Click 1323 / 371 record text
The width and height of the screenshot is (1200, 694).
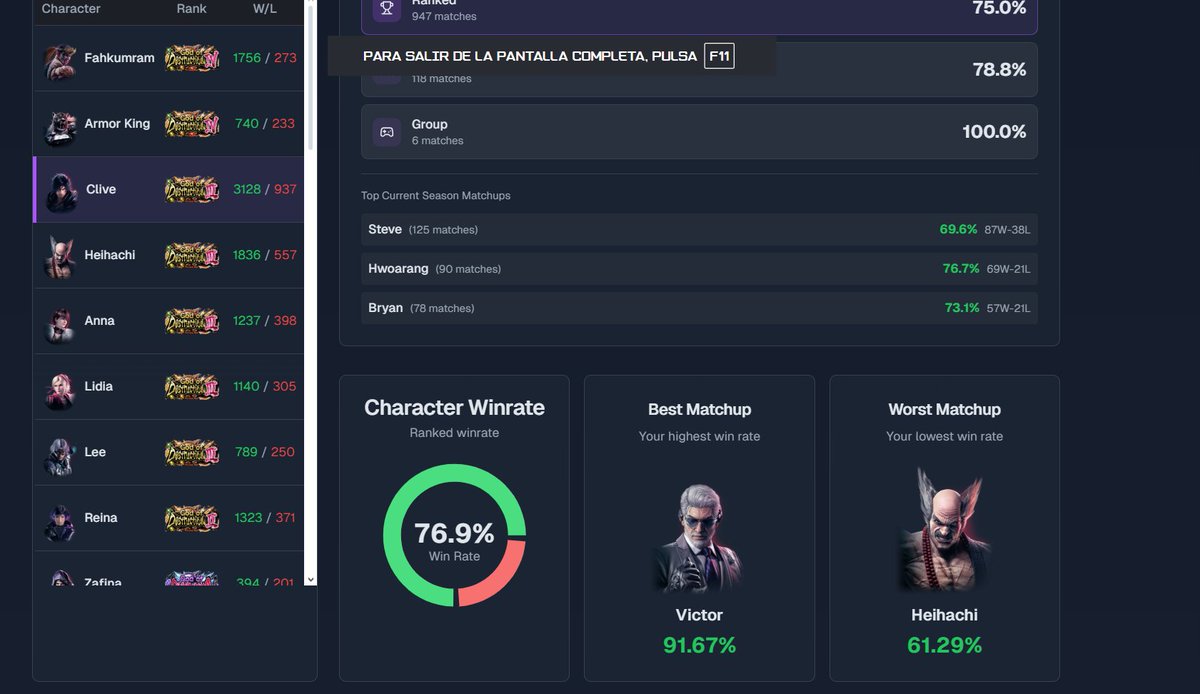point(265,518)
